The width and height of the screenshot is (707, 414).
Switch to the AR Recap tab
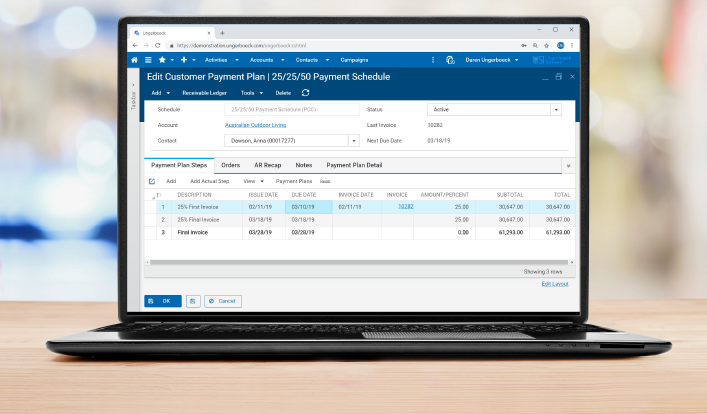(268, 165)
